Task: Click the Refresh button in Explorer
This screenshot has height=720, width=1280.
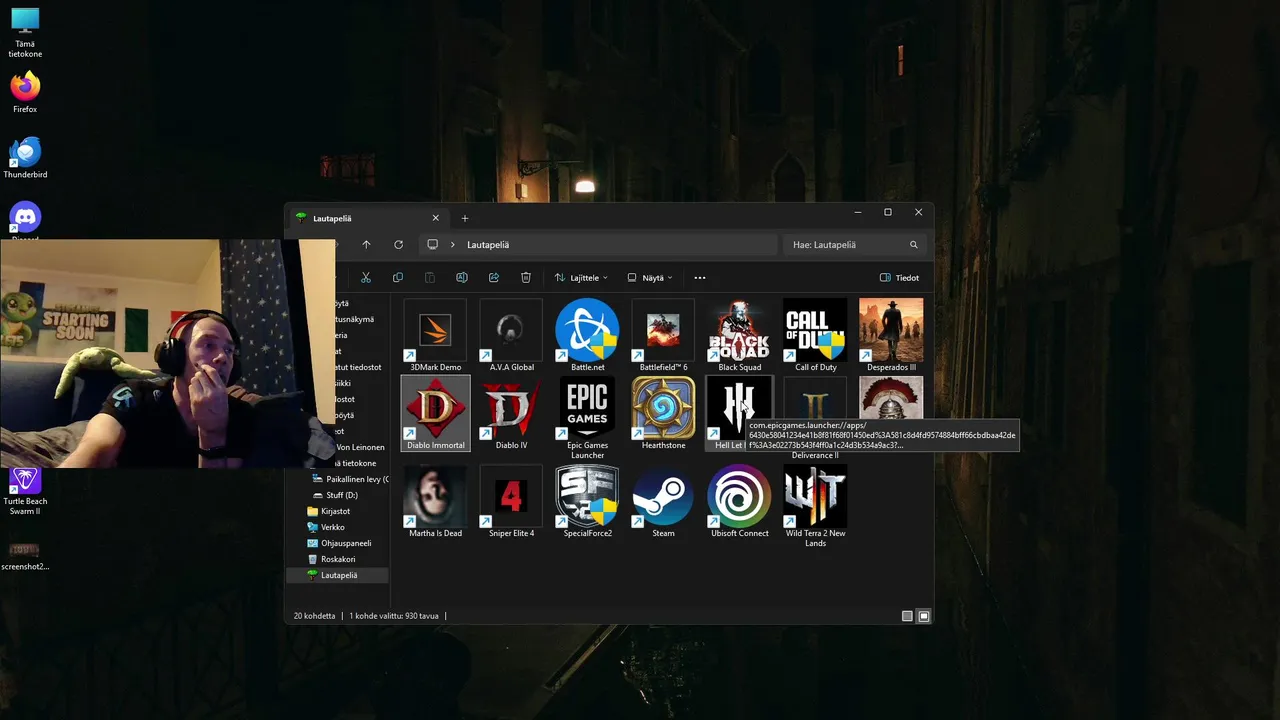Action: [398, 244]
